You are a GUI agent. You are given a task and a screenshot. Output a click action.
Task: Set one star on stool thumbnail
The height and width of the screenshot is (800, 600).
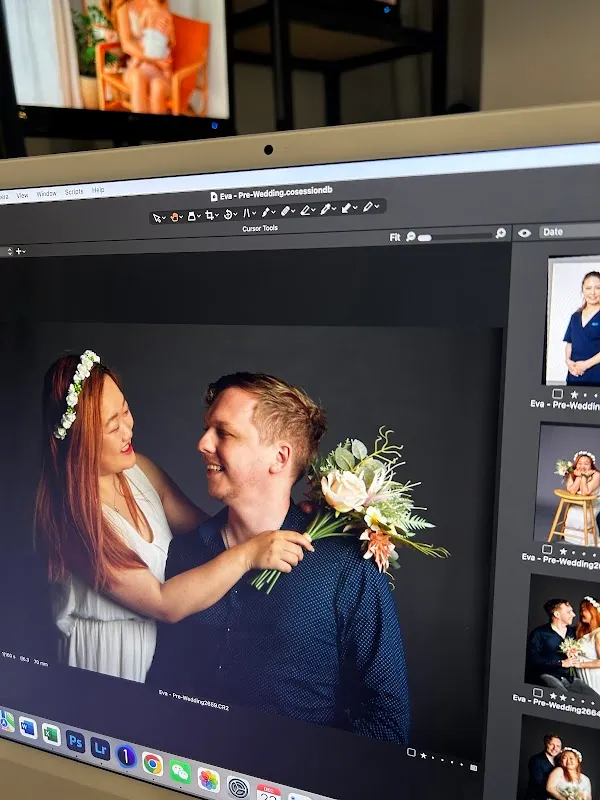(x=563, y=551)
